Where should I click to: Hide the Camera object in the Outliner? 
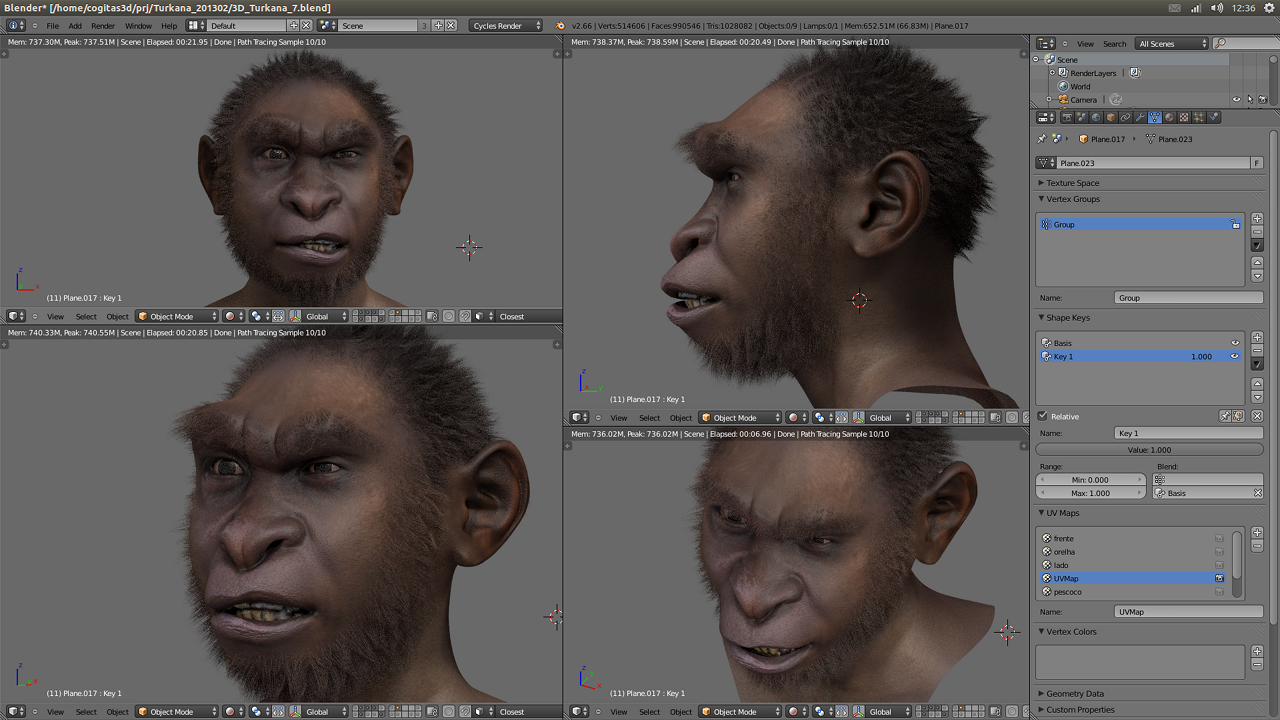[1236, 99]
